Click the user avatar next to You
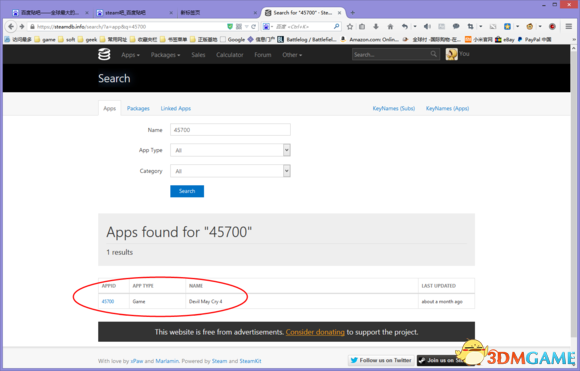Image resolution: width=580 pixels, height=371 pixels. click(x=451, y=54)
